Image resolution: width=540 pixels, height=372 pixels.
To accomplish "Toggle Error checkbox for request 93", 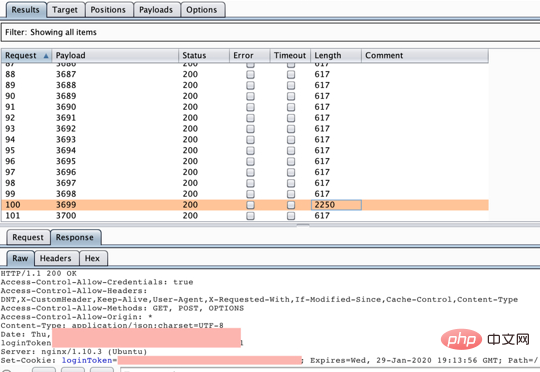I will (x=250, y=129).
